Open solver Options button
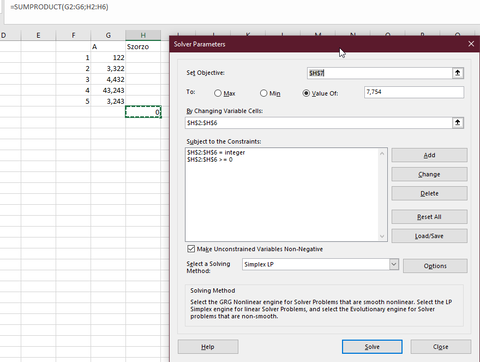This screenshot has height=362, width=480. (x=435, y=266)
